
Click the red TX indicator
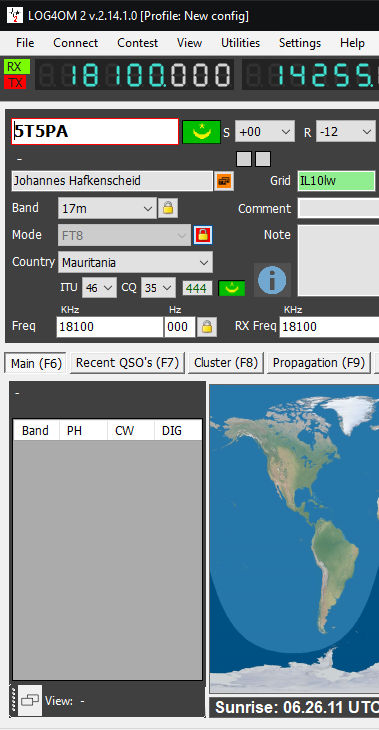(x=15, y=82)
